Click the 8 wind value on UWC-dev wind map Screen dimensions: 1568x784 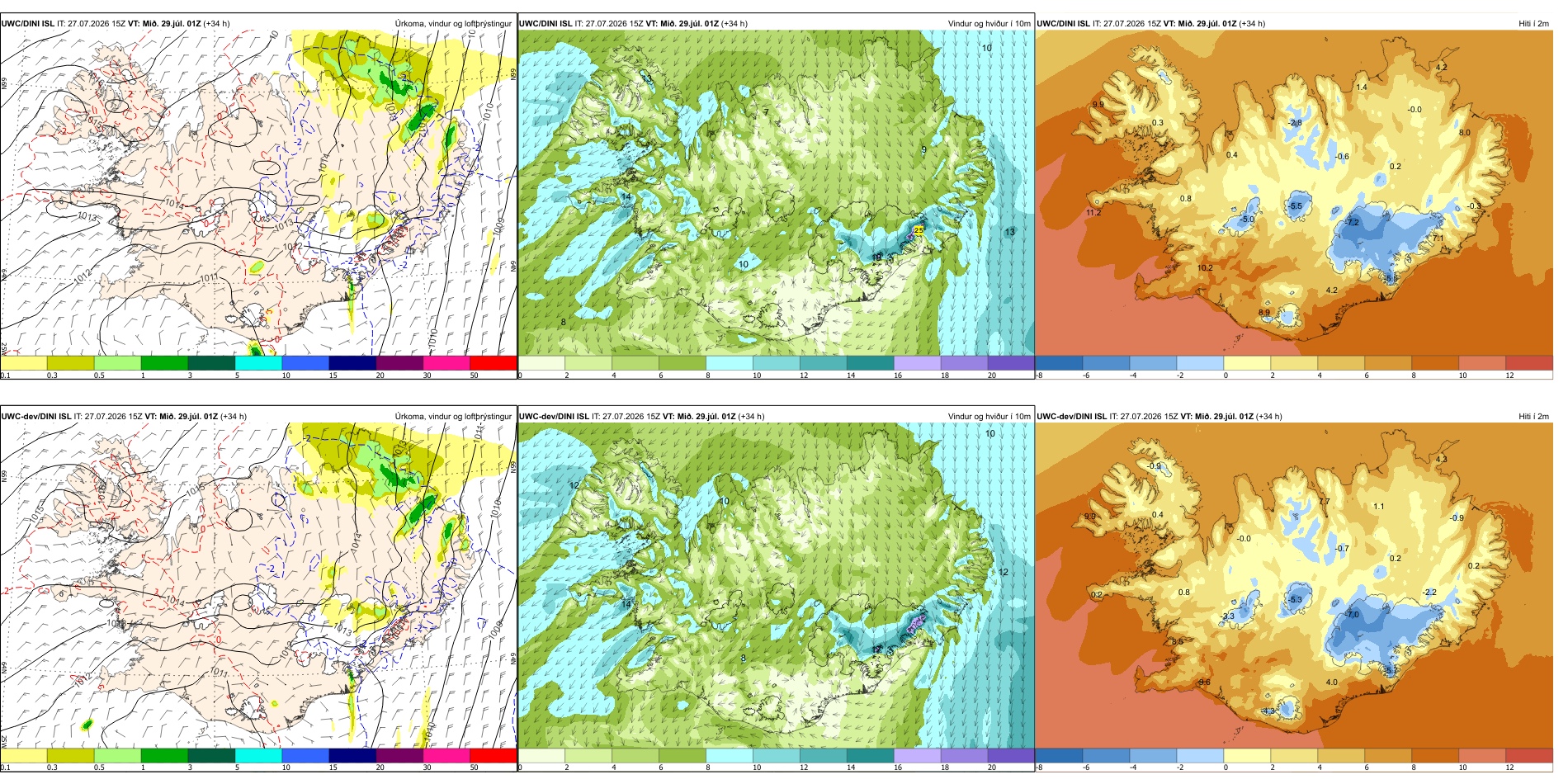tap(744, 659)
